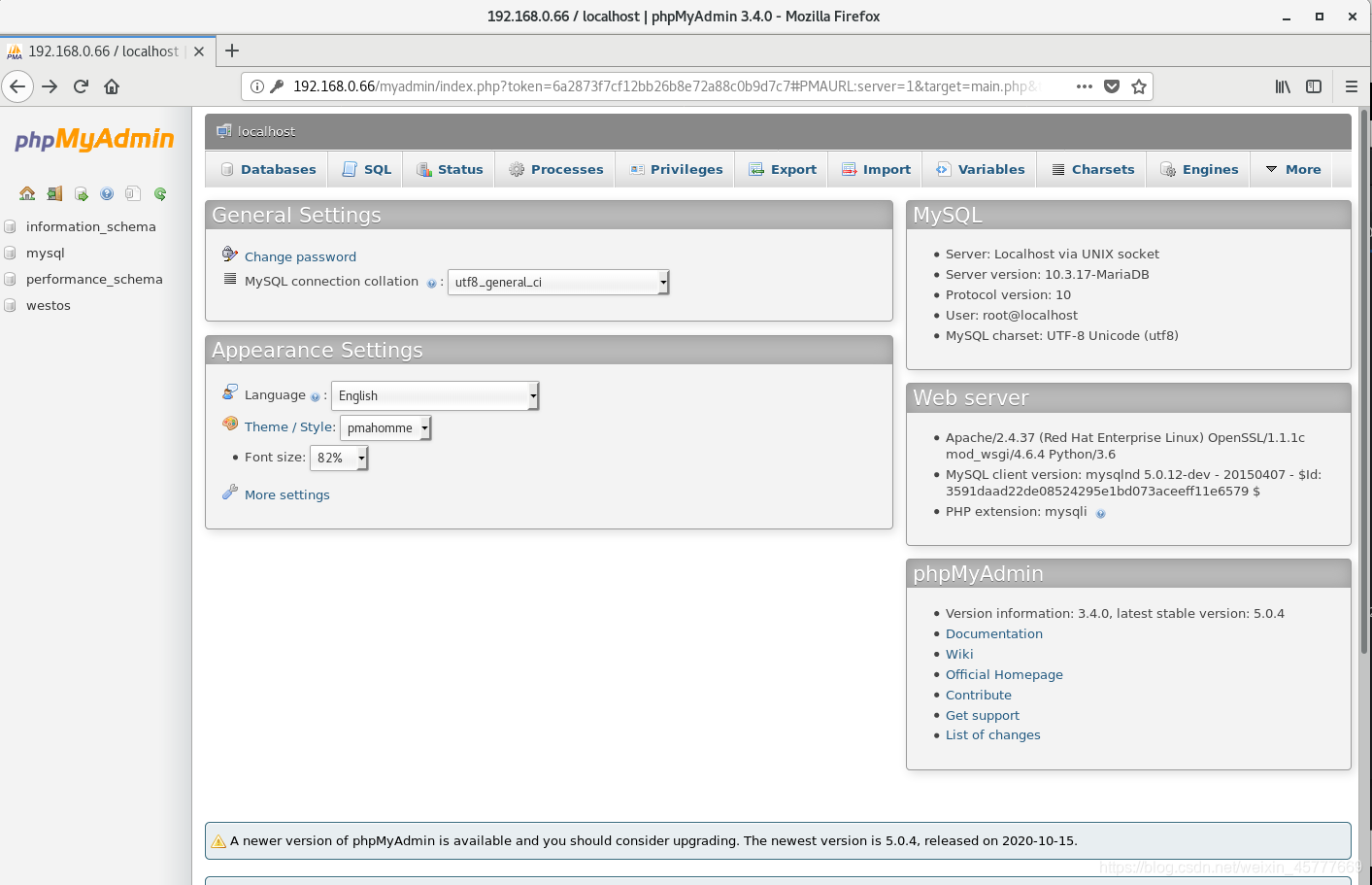The width and height of the screenshot is (1372, 885).
Task: Open the Documentation link
Action: point(994,633)
